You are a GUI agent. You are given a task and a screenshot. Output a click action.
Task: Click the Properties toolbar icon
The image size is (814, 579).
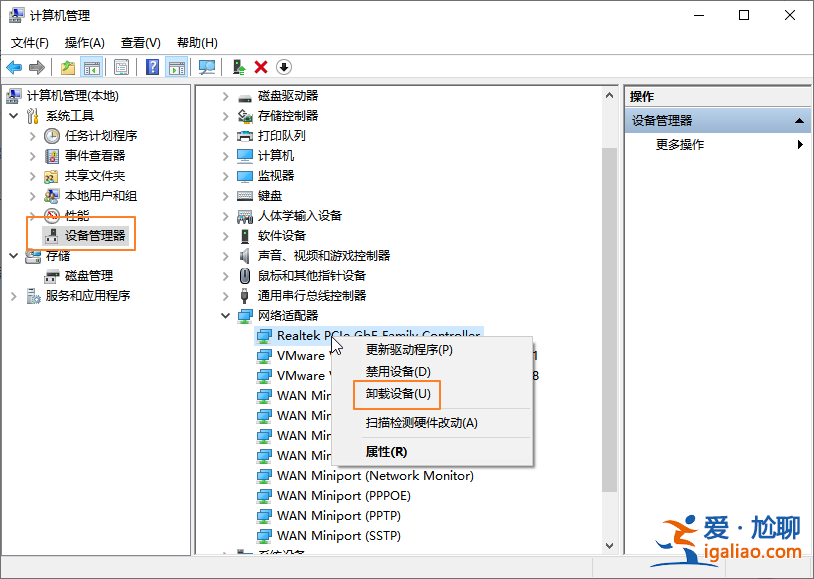click(121, 67)
